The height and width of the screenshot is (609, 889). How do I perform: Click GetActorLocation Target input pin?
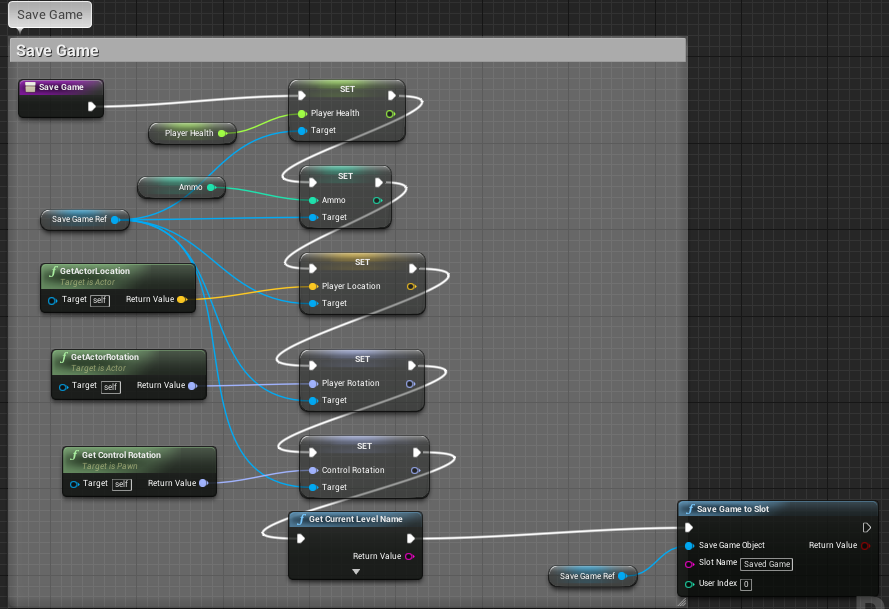pyautogui.click(x=53, y=301)
